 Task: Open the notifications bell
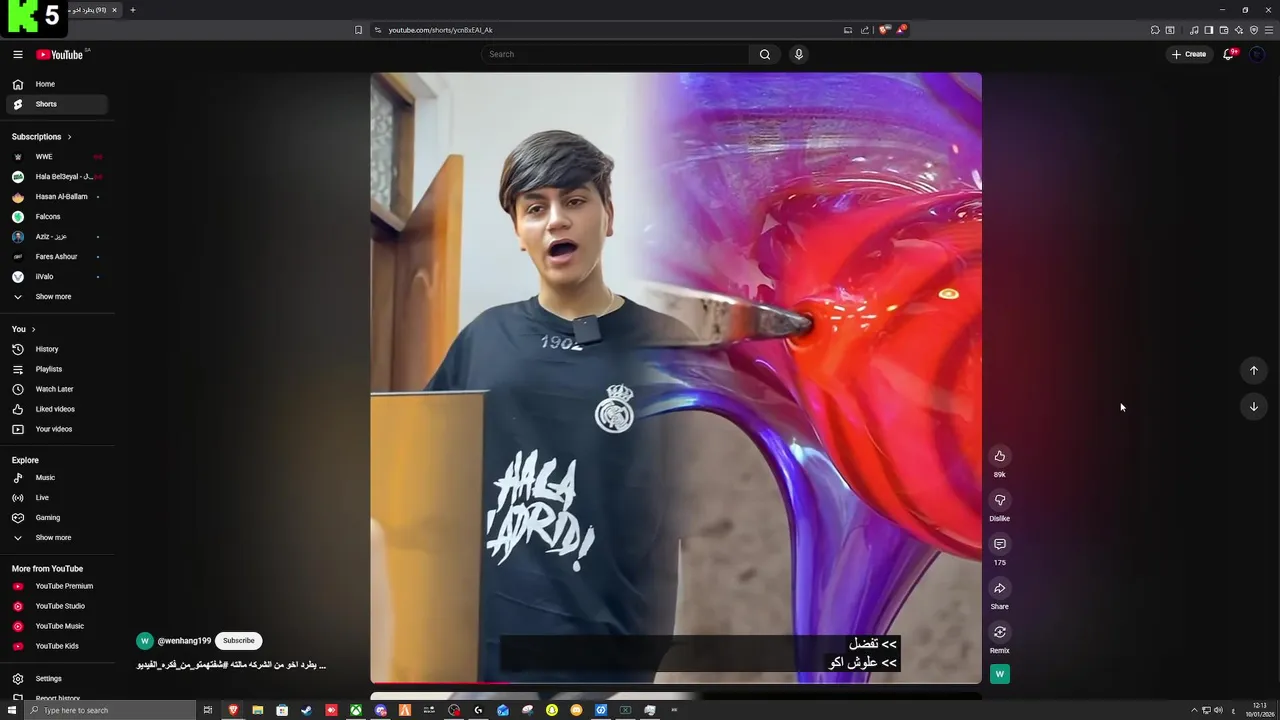click(1229, 54)
